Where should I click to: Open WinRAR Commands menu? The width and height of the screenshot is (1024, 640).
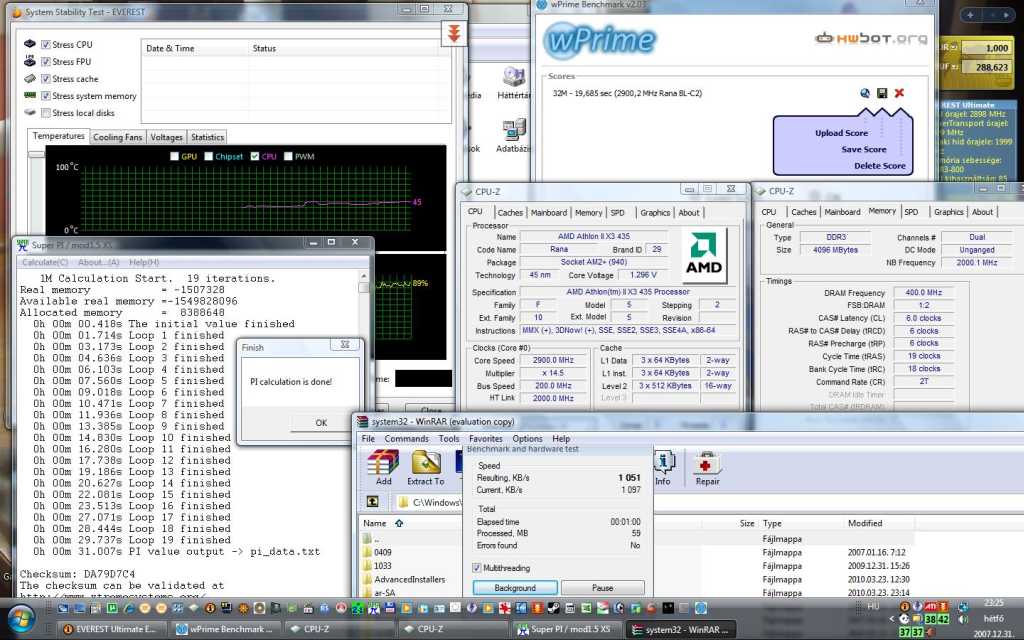tap(406, 439)
